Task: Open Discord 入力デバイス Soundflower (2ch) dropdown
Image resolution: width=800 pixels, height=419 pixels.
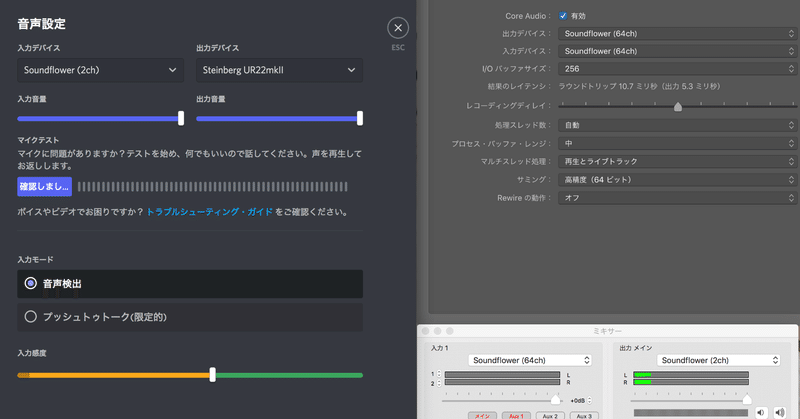Action: (x=101, y=70)
